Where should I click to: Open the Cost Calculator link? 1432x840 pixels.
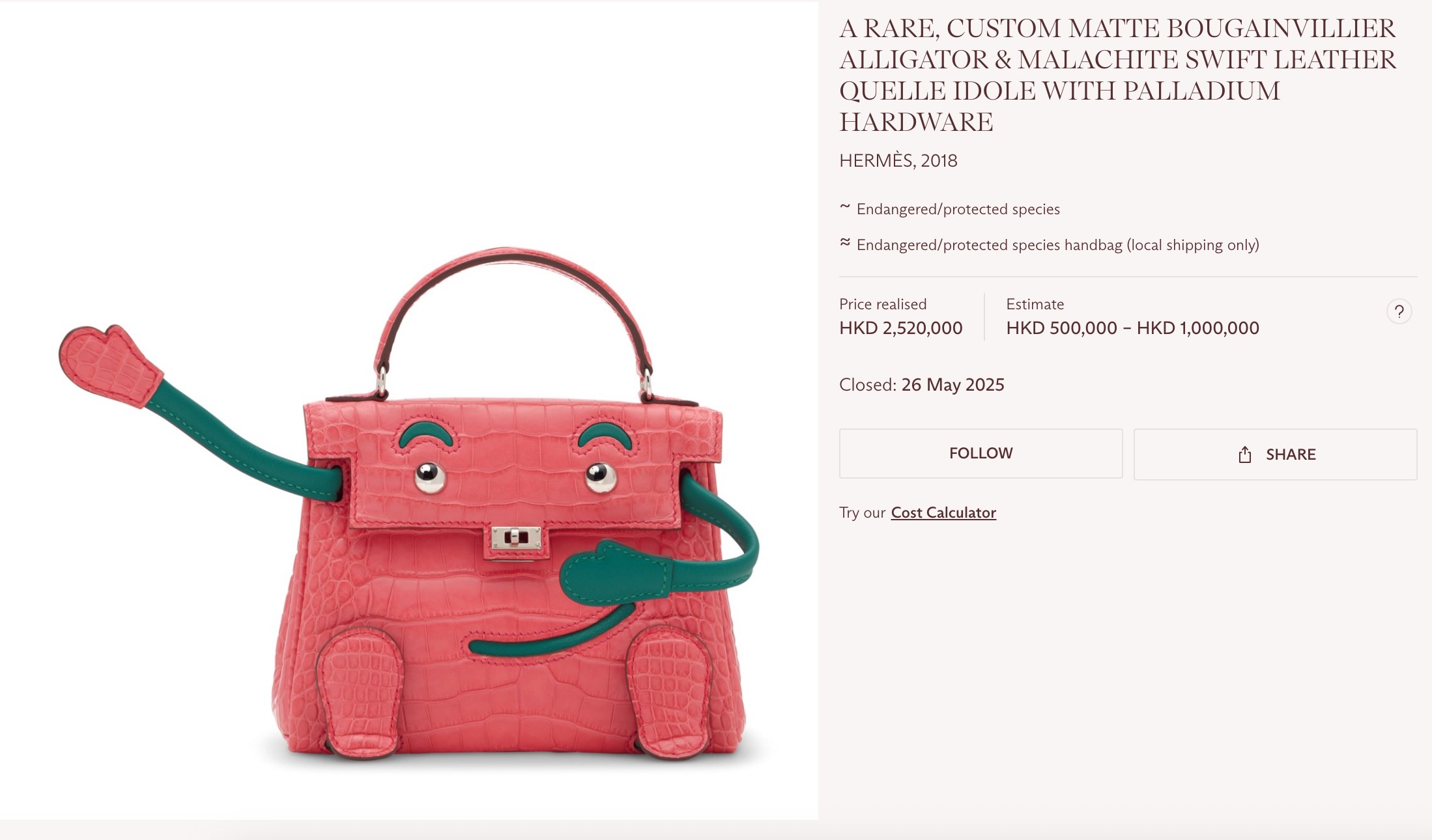tap(943, 512)
